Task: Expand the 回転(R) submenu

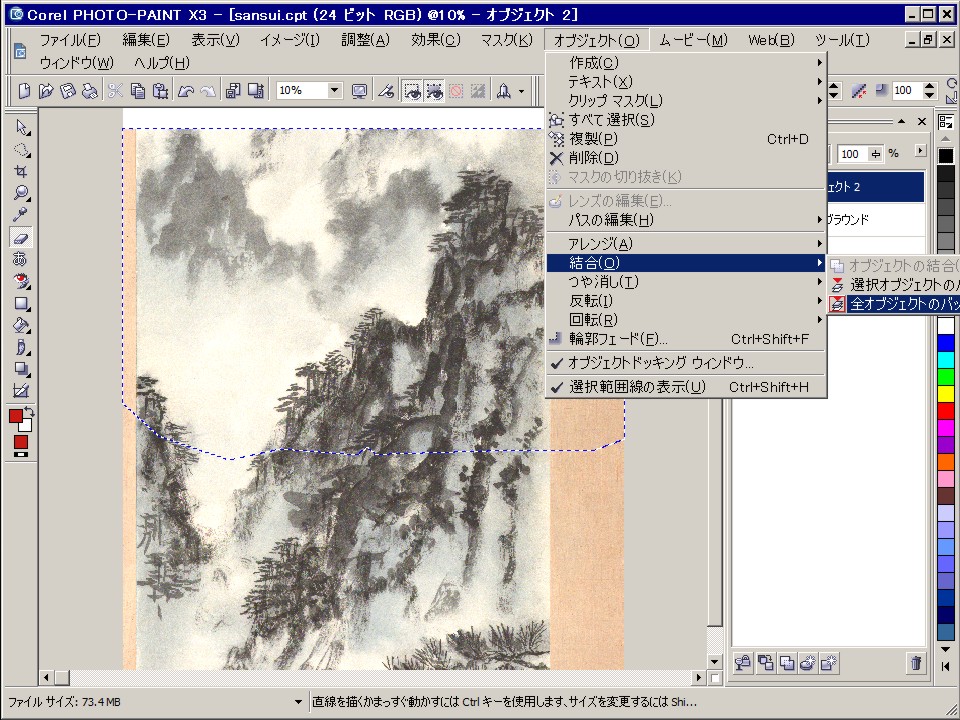Action: [x=686, y=320]
